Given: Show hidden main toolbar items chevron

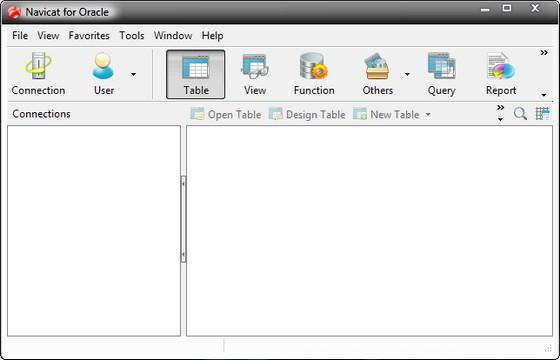Looking at the screenshot, I should (x=544, y=53).
